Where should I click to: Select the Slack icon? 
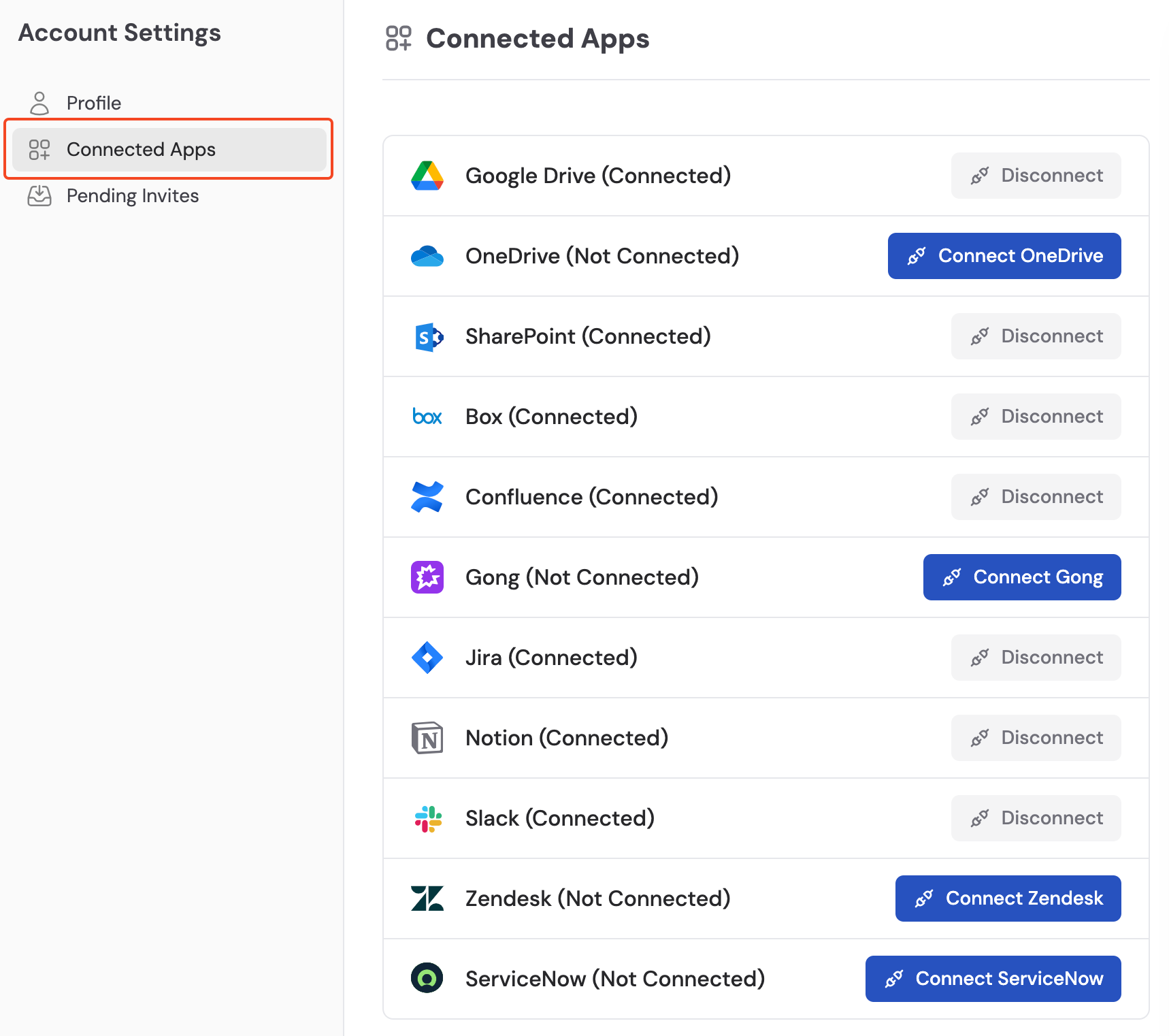point(427,818)
